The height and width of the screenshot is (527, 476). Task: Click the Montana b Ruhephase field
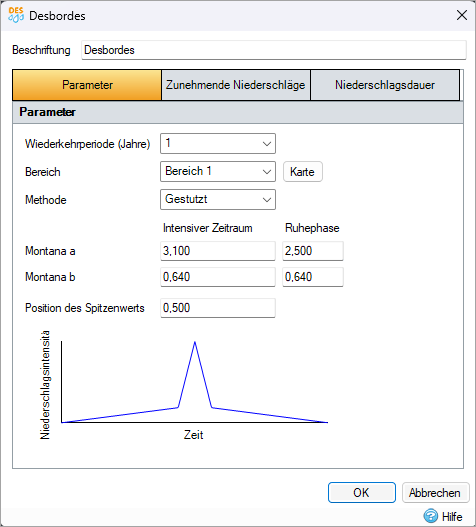click(x=313, y=277)
